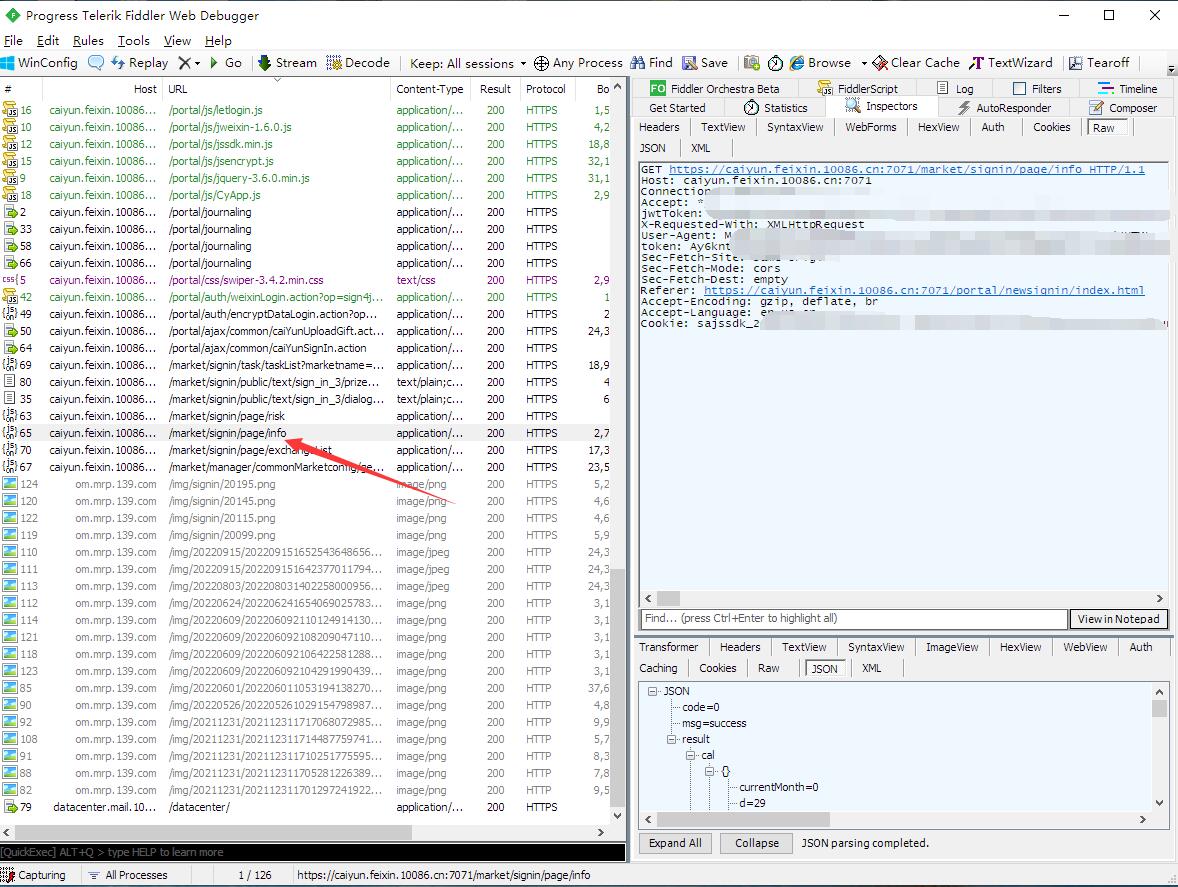Image resolution: width=1178 pixels, height=887 pixels.
Task: Select request WebForms inspector tab
Action: point(871,128)
